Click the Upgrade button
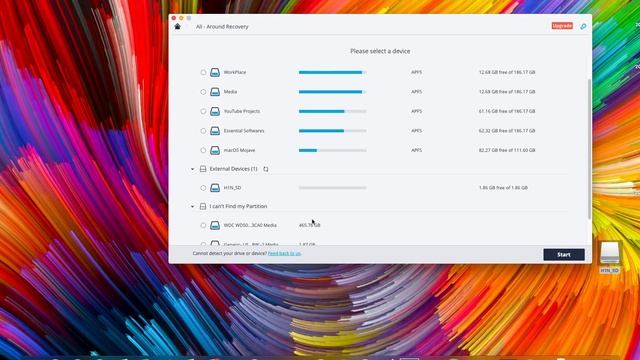The image size is (640, 360). coord(562,26)
